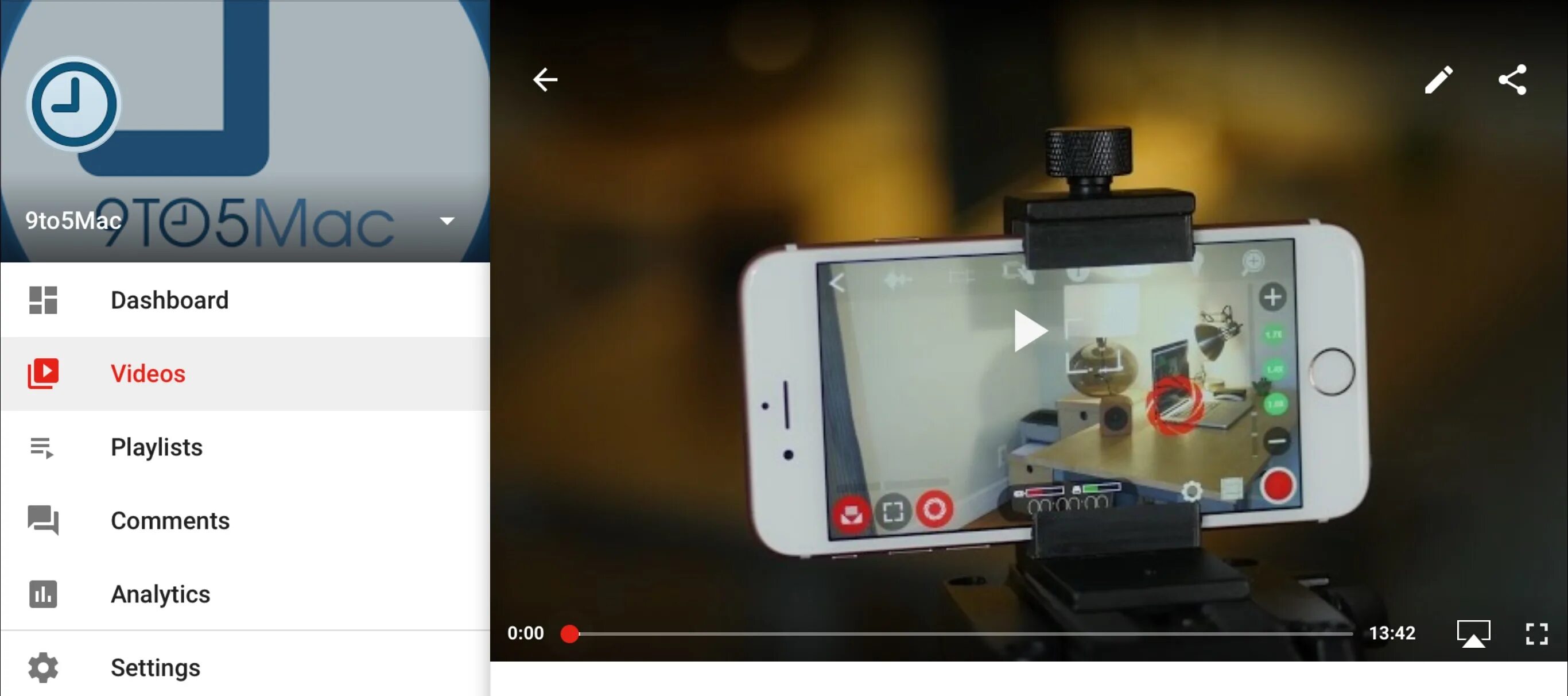Image resolution: width=1568 pixels, height=696 pixels.
Task: Click the back arrow navigation button
Action: [547, 79]
